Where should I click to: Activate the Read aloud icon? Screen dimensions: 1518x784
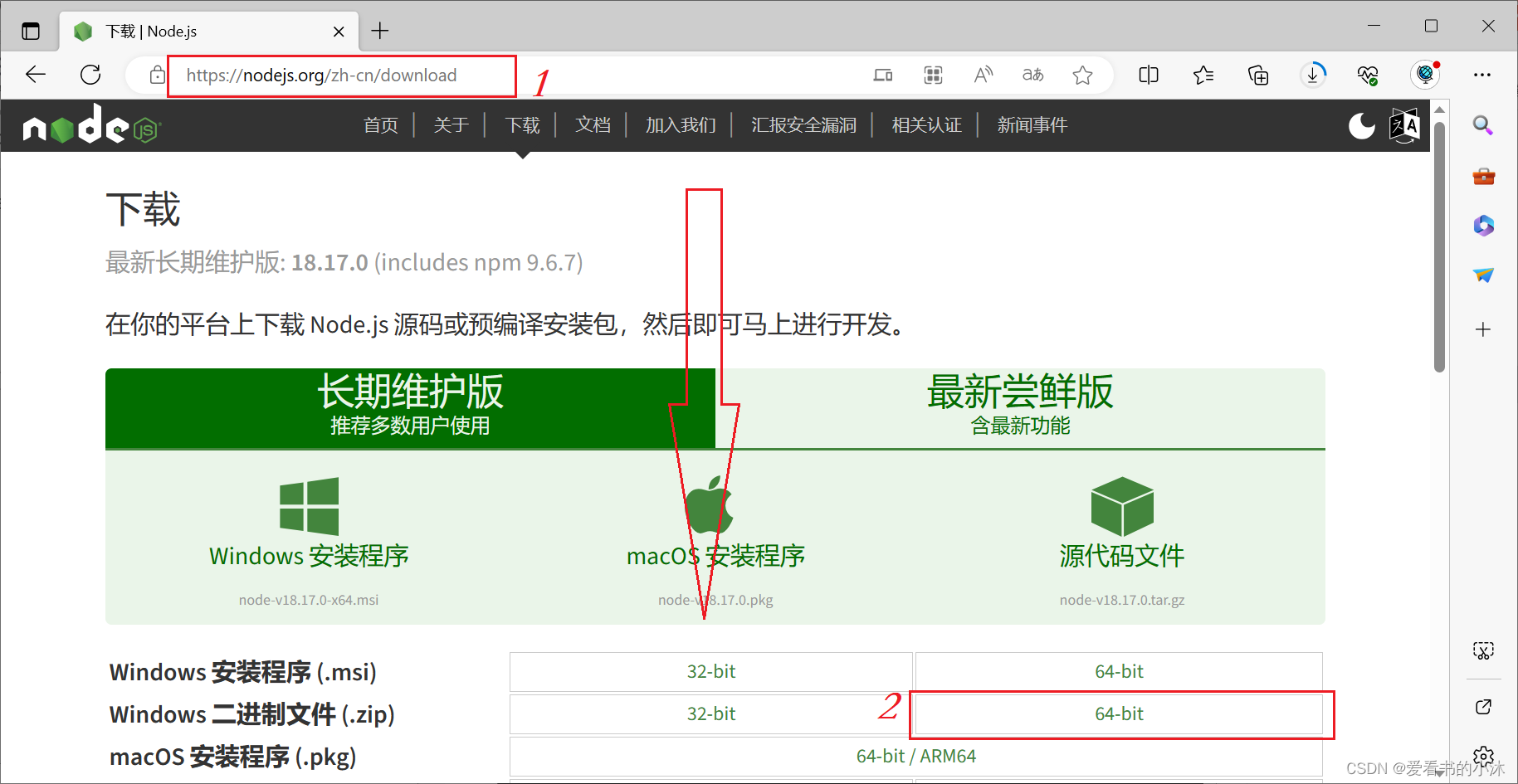(x=983, y=75)
